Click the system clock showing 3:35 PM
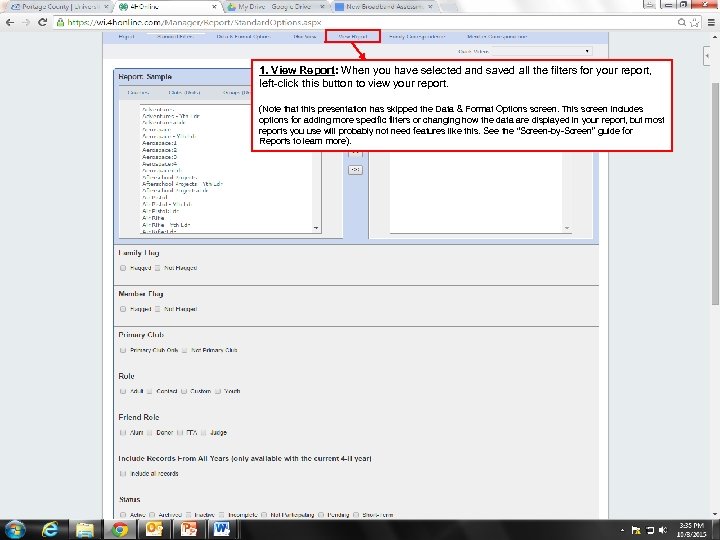 tap(691, 530)
